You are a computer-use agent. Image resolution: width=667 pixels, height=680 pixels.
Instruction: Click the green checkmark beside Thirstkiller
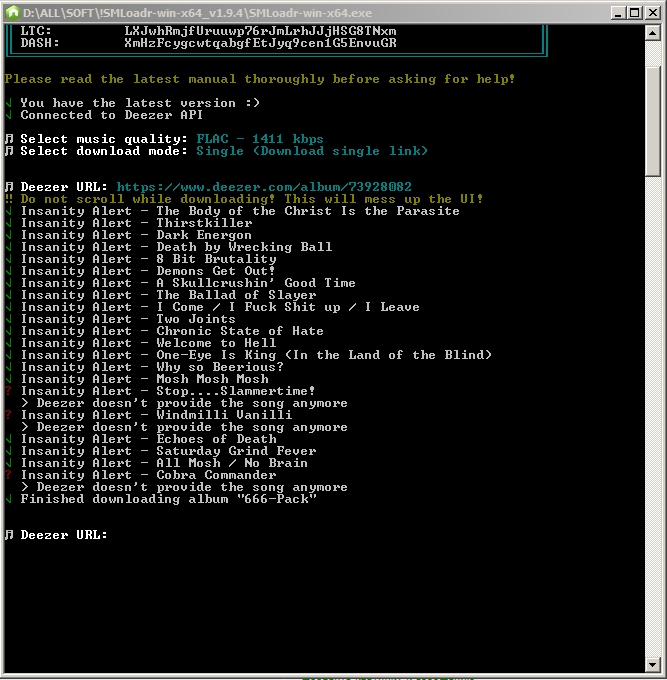click(x=9, y=223)
